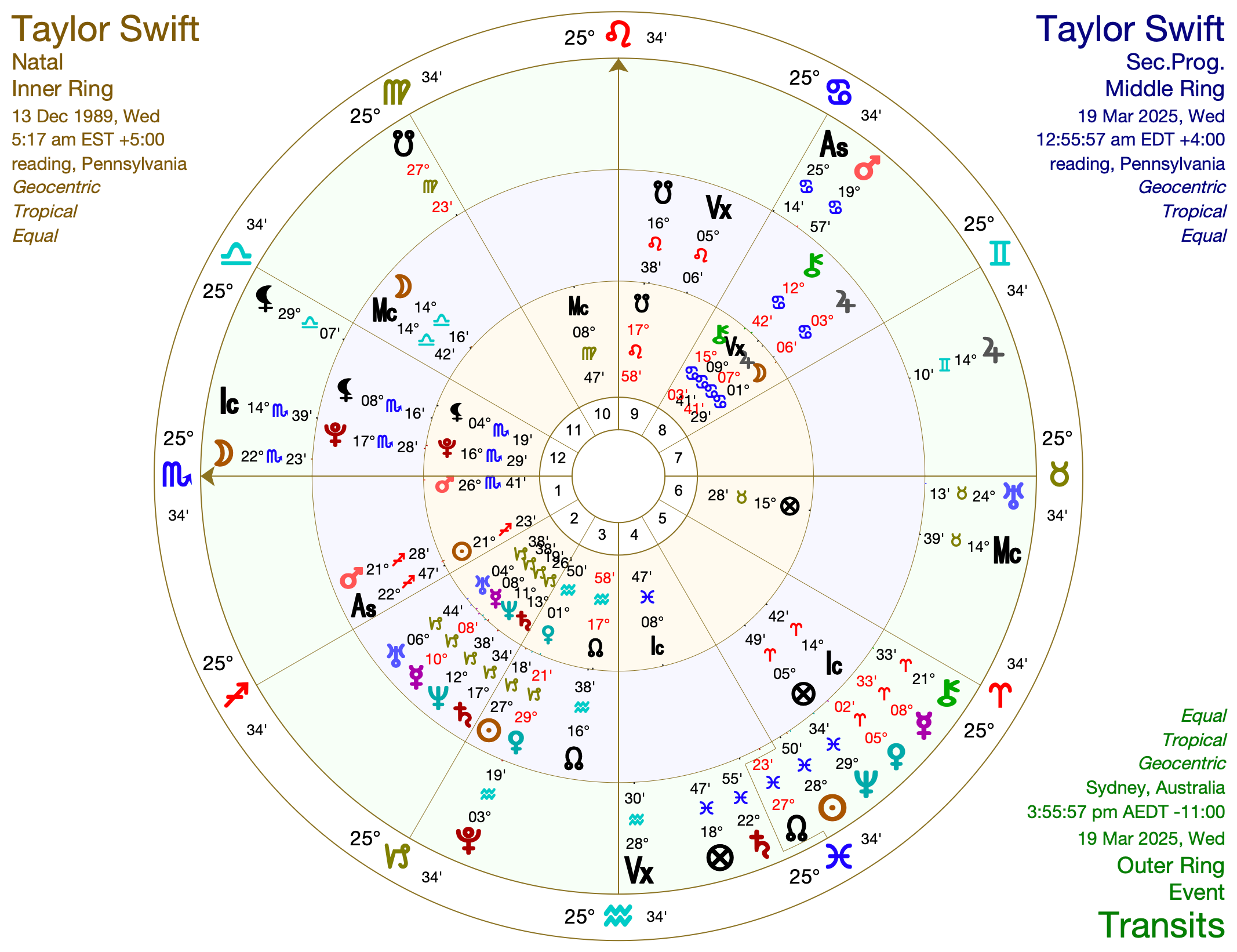The width and height of the screenshot is (1237, 952).
Task: Click the green 'Transits' label
Action: point(1161,925)
